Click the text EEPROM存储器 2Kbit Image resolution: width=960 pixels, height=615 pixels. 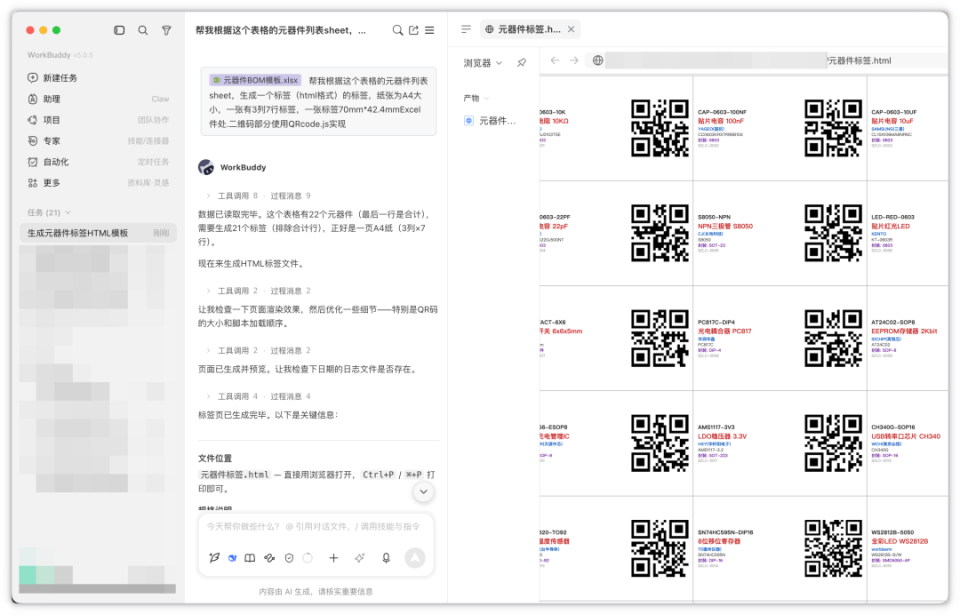(904, 331)
